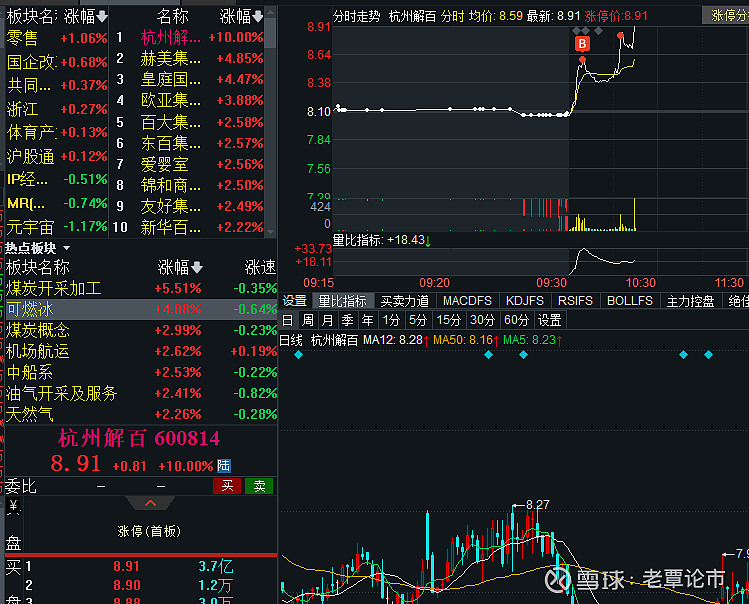
Task: Select 沪股通 sector row
Action: tap(57, 156)
